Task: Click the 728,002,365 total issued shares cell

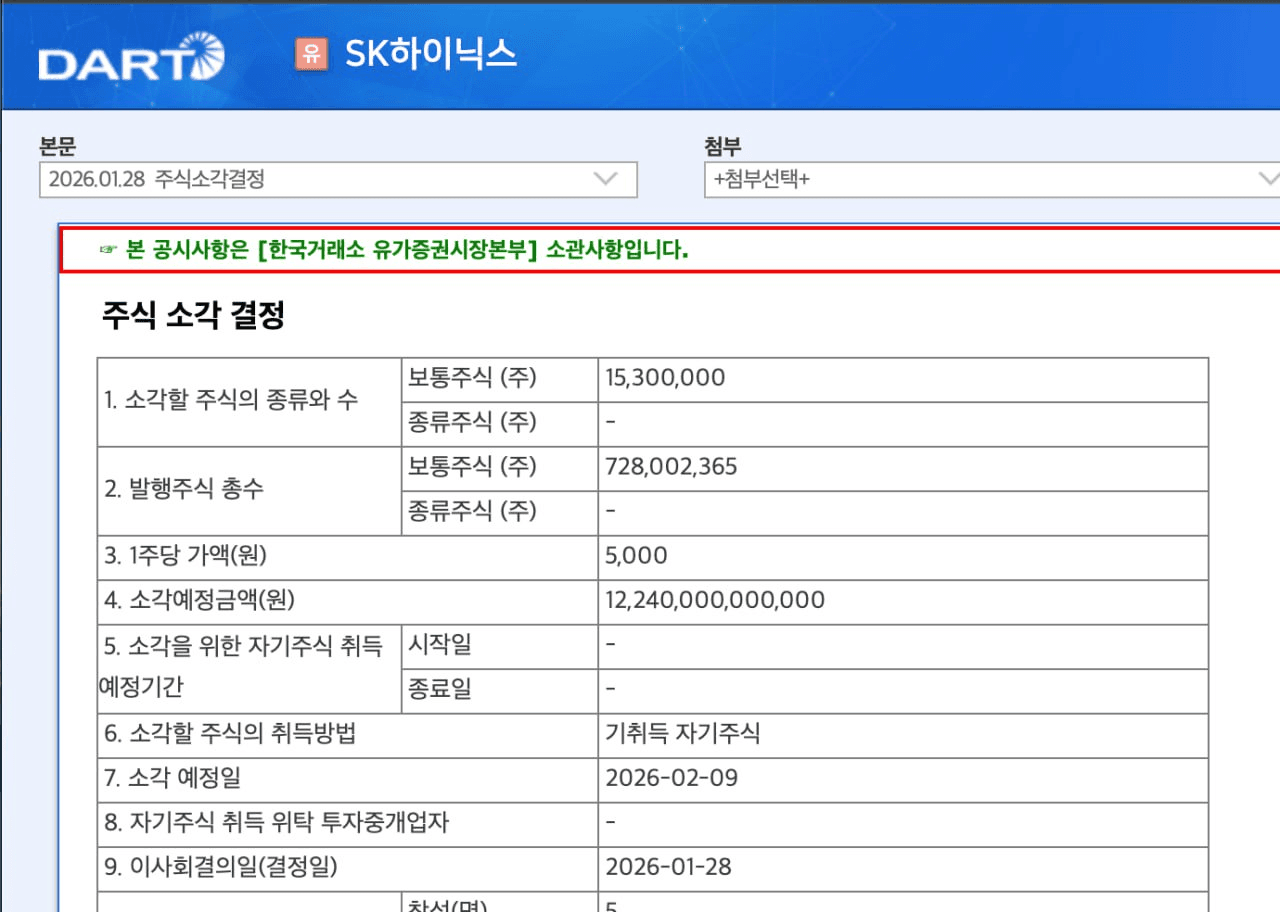Action: 671,467
